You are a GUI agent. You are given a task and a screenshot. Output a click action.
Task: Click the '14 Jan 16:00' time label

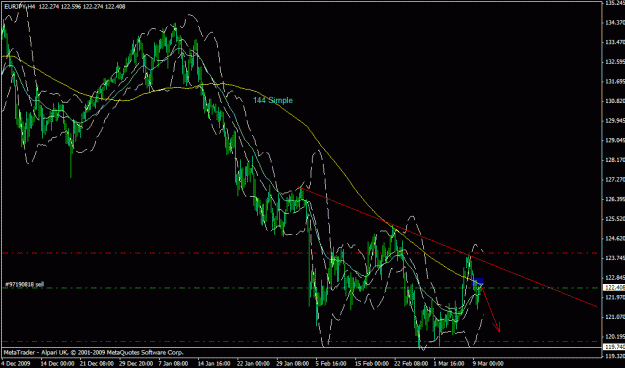pos(214,364)
